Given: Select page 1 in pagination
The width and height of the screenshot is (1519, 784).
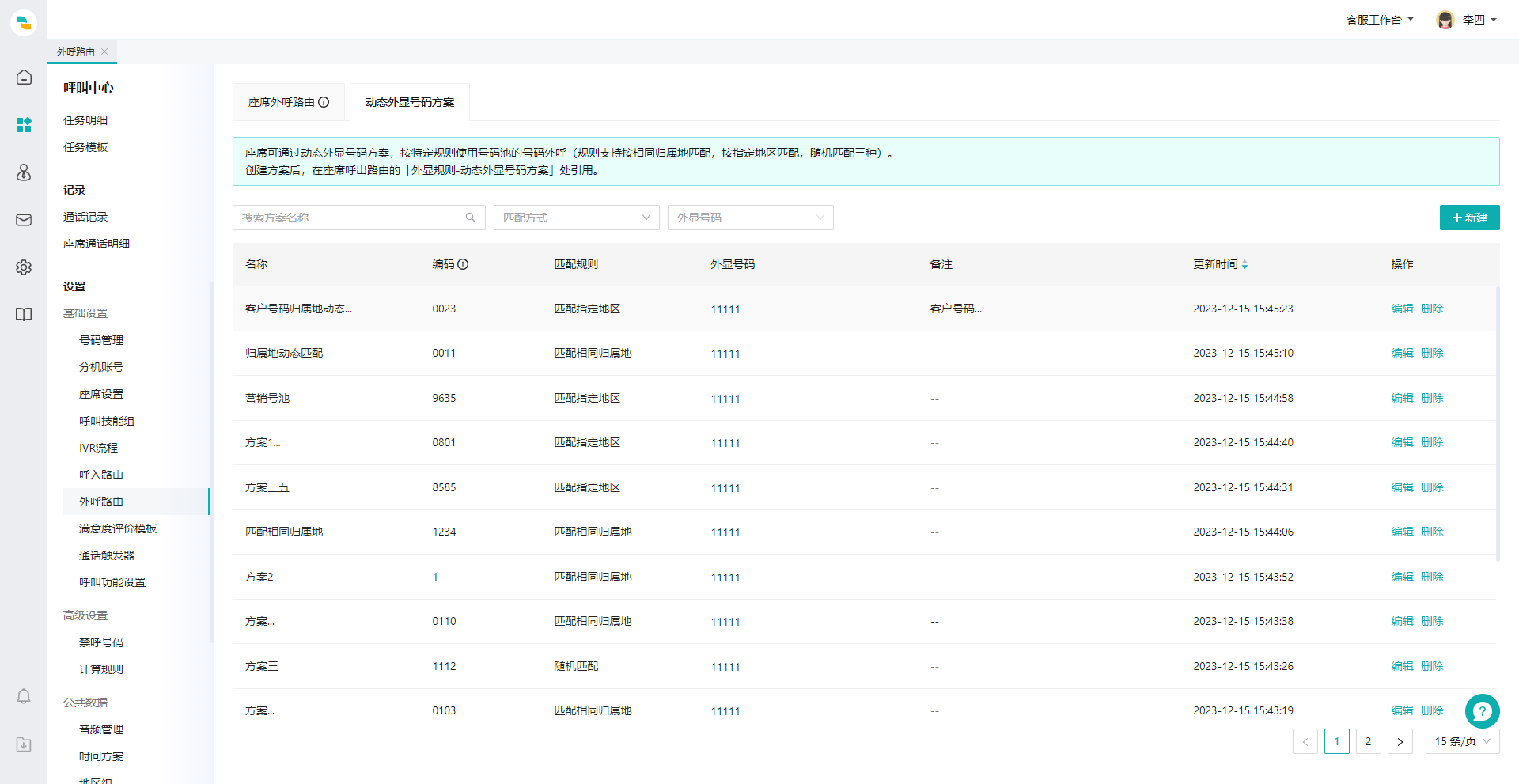Looking at the screenshot, I should click(1337, 741).
